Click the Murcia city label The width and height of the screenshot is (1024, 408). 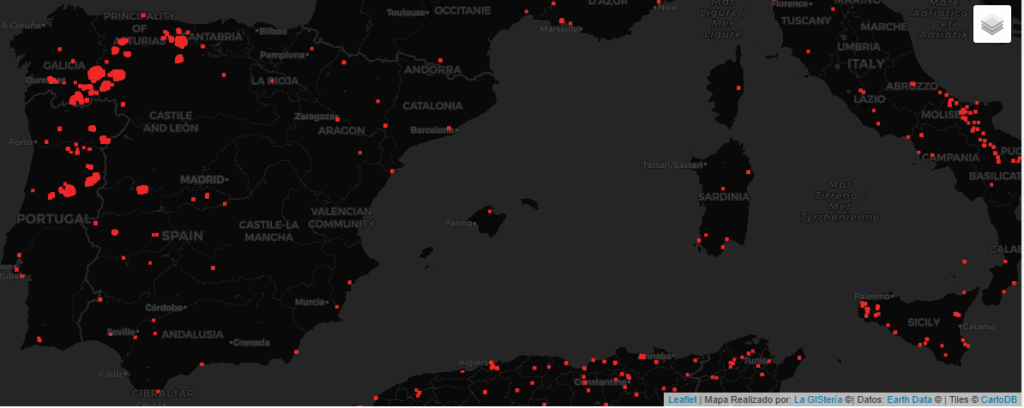tap(310, 302)
